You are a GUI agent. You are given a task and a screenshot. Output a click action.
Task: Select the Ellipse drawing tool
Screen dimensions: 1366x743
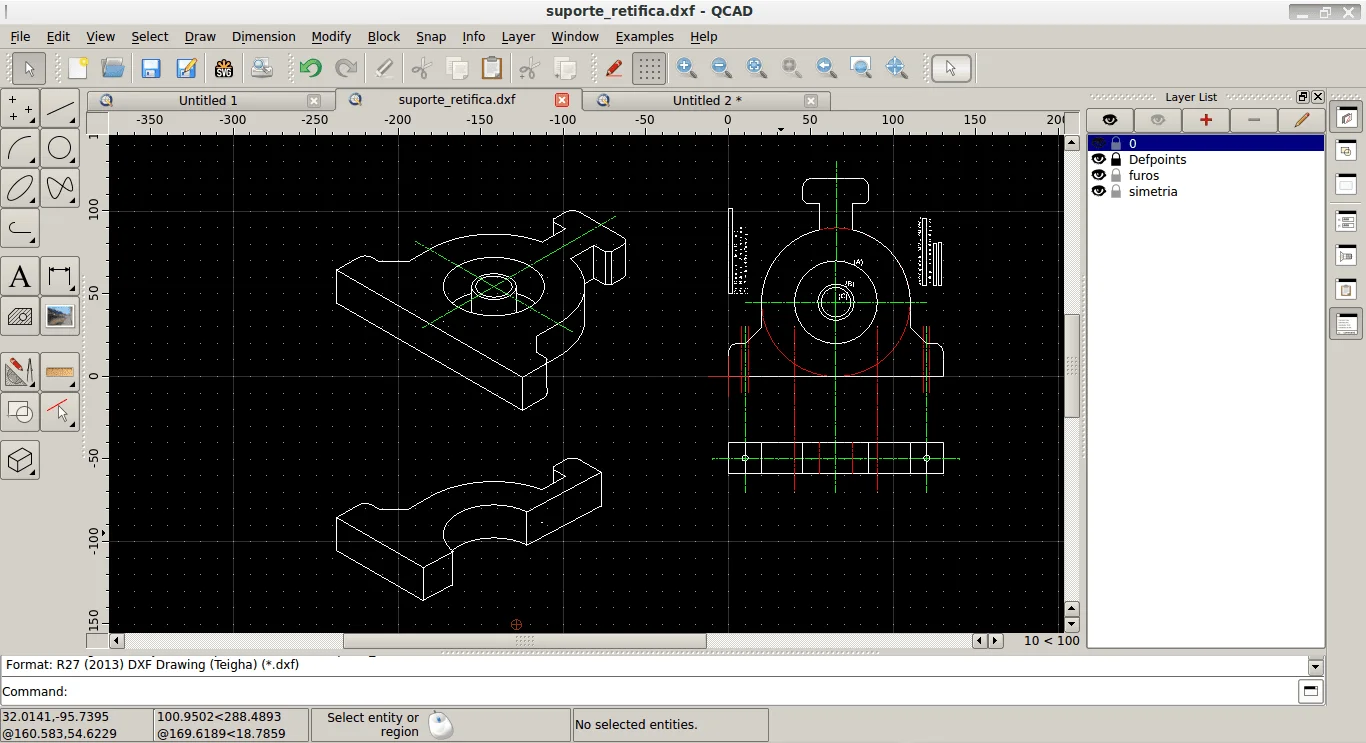(x=20, y=188)
